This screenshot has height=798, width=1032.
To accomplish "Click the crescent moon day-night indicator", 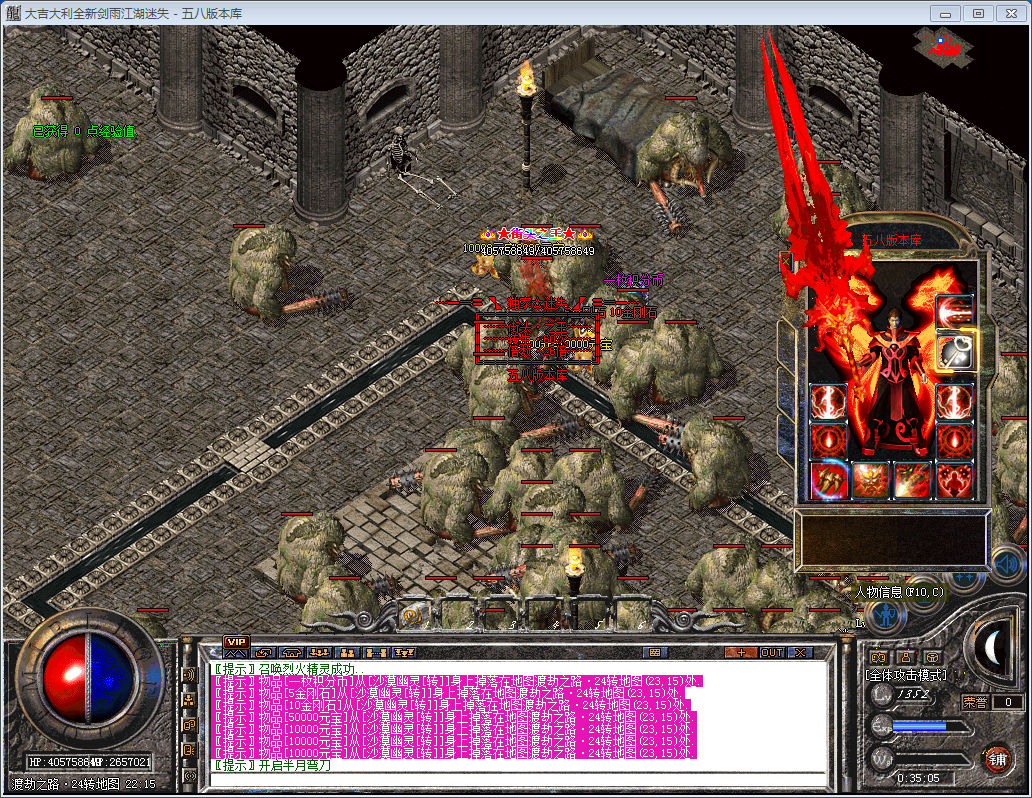I will point(994,645).
